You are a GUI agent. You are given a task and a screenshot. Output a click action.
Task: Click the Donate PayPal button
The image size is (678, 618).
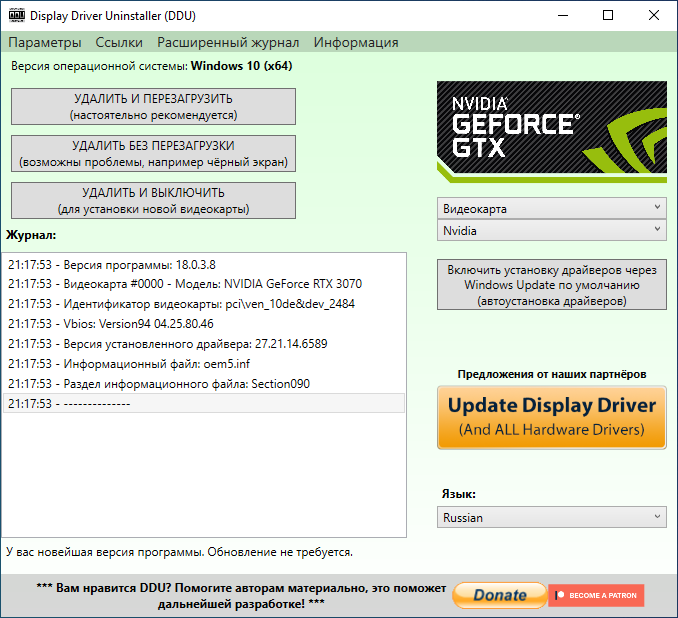pyautogui.click(x=500, y=595)
